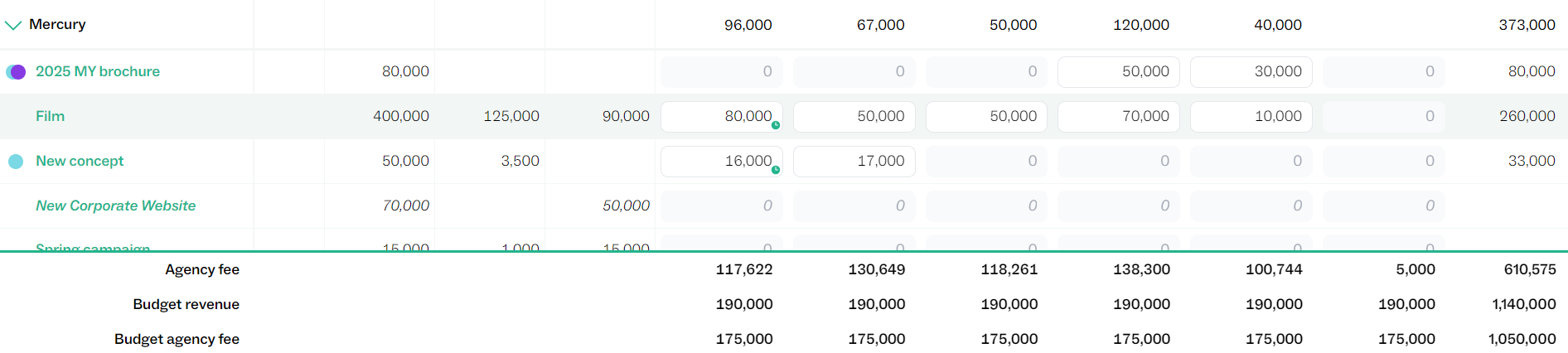Open the New Corporate Website project
The width and height of the screenshot is (1568, 353).
coord(115,206)
